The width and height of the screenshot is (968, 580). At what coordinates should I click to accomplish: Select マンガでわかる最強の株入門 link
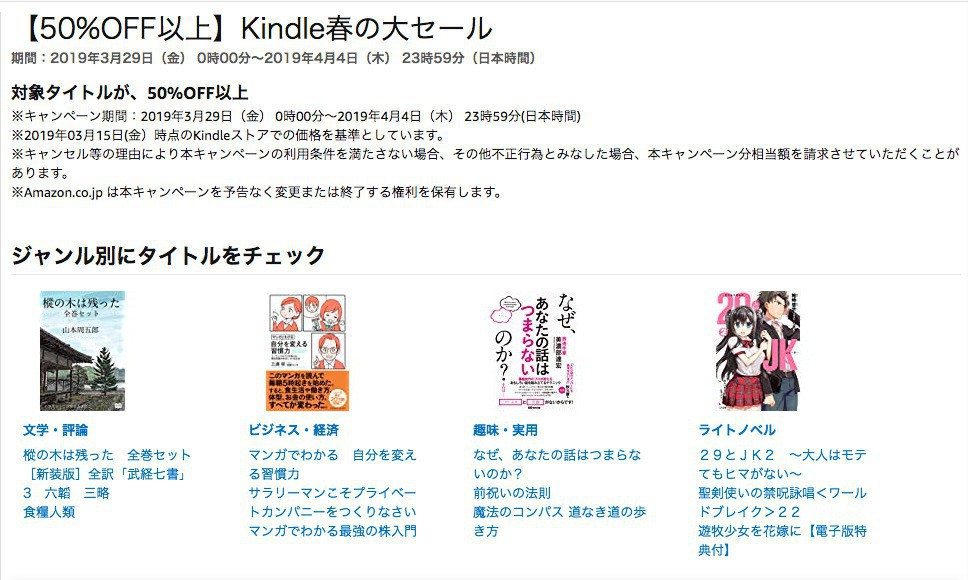tap(333, 531)
